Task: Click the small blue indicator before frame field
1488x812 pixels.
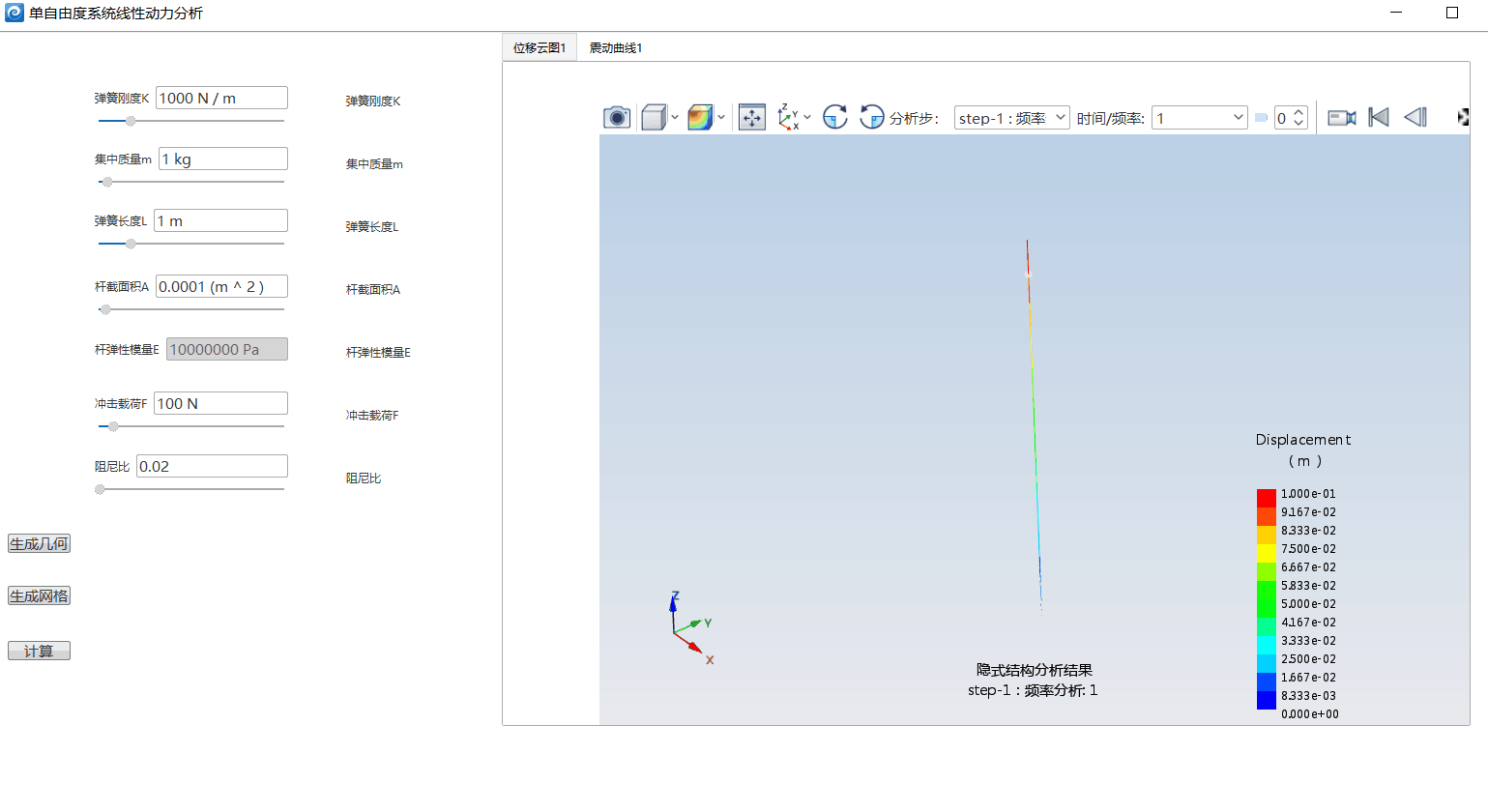Action: pyautogui.click(x=1262, y=118)
